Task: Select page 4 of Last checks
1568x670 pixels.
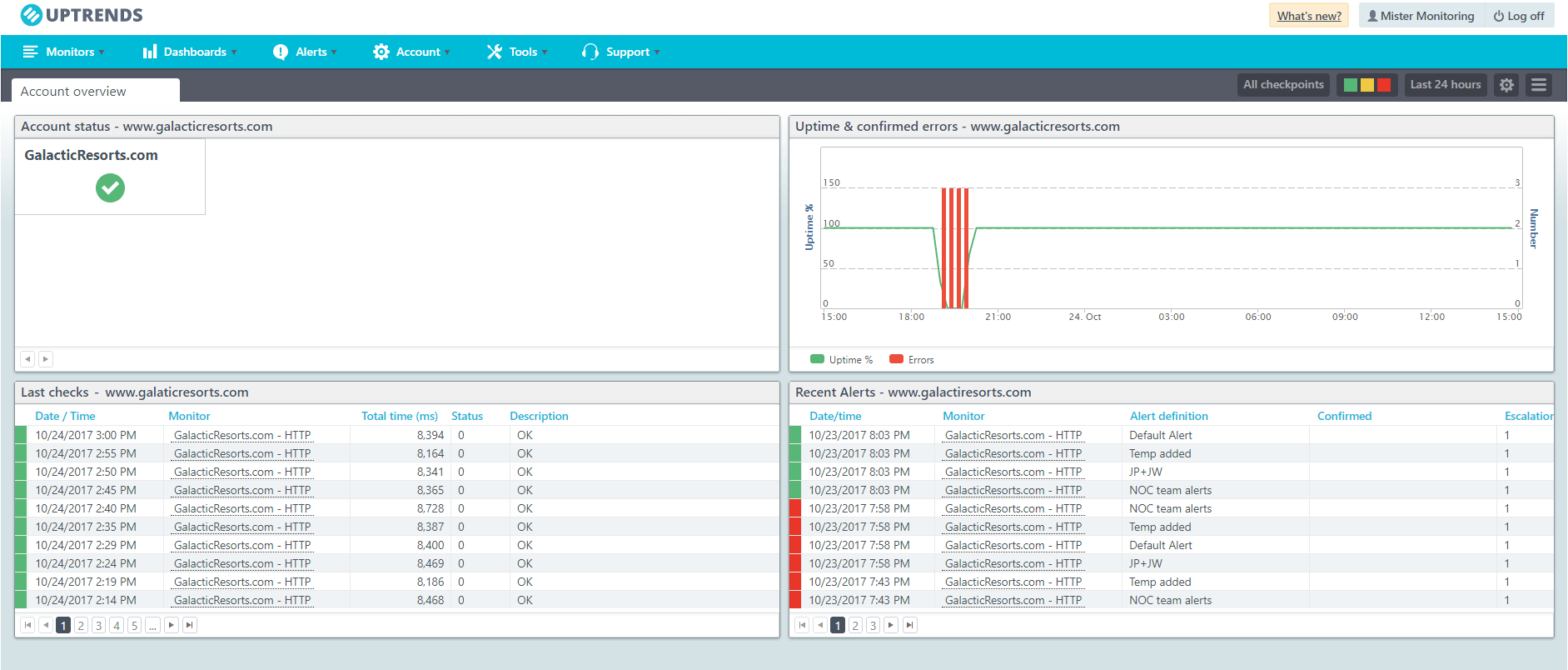Action: pyautogui.click(x=117, y=625)
